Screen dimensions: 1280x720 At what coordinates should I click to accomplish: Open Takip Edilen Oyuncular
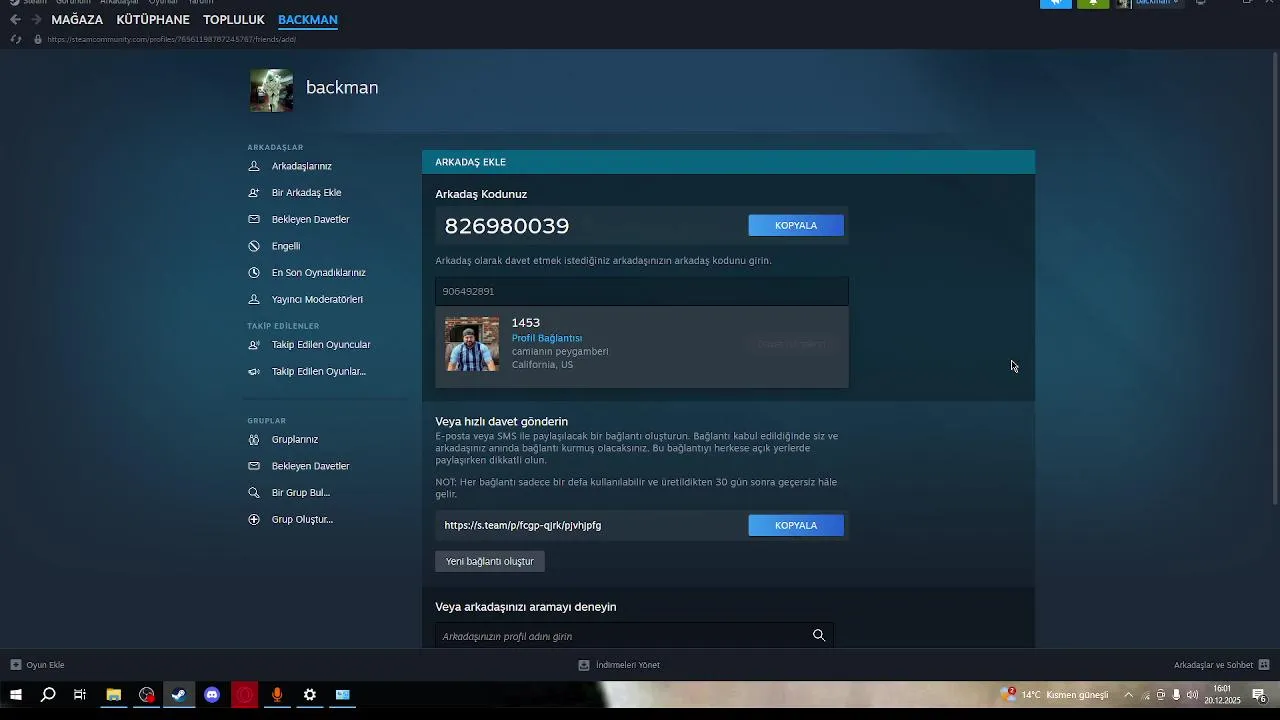[x=321, y=344]
